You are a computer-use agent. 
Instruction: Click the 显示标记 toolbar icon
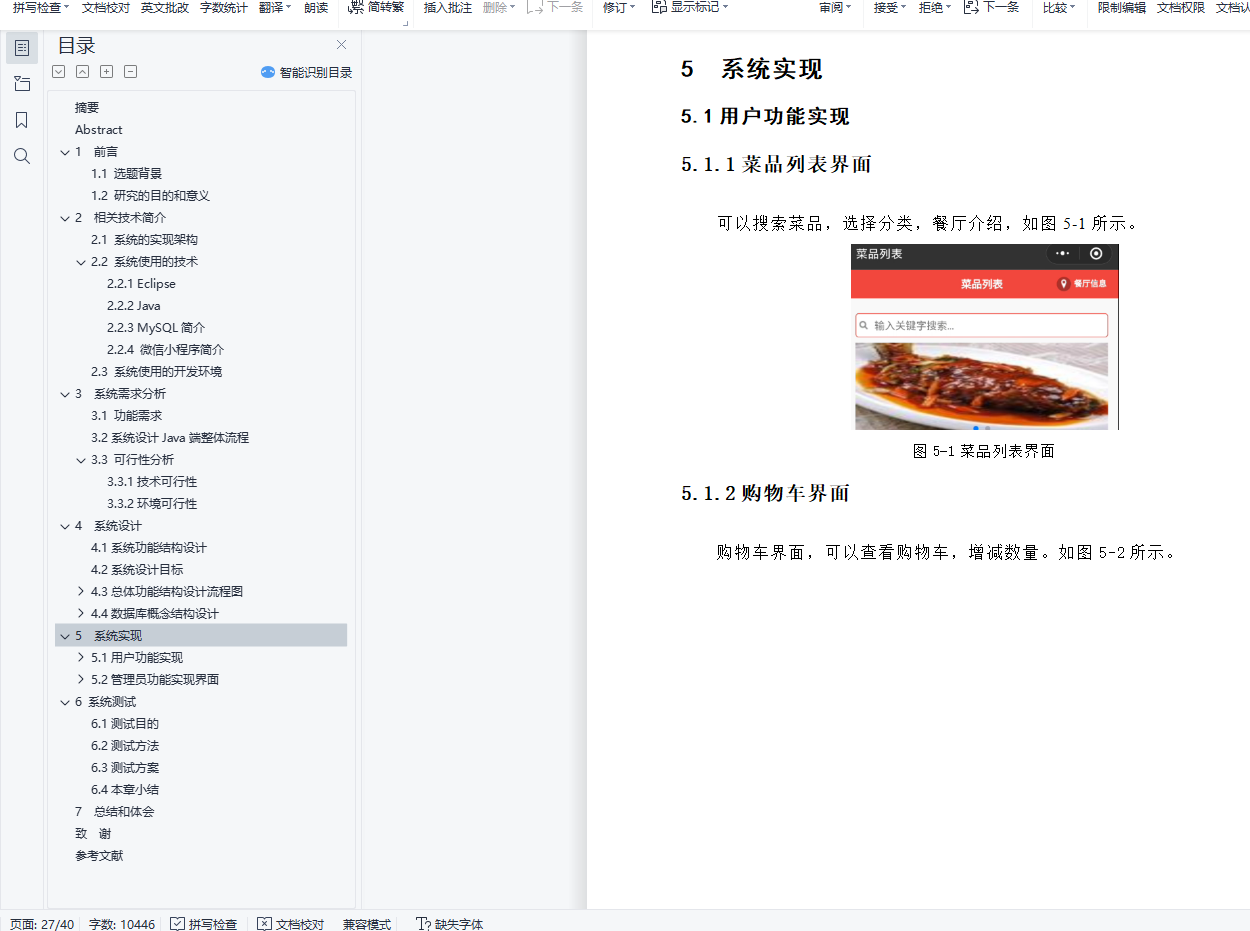659,7
